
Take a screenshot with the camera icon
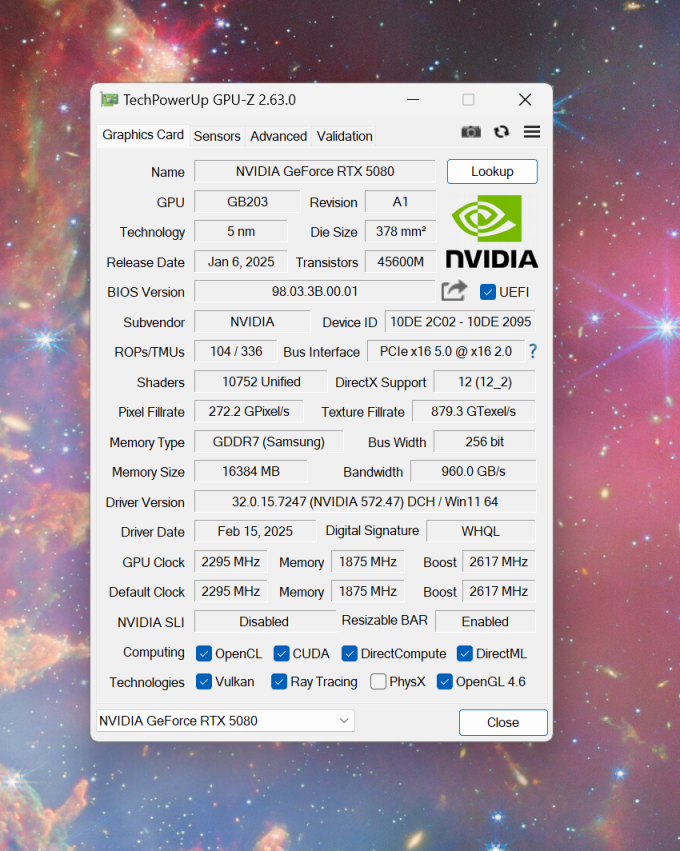[x=471, y=132]
